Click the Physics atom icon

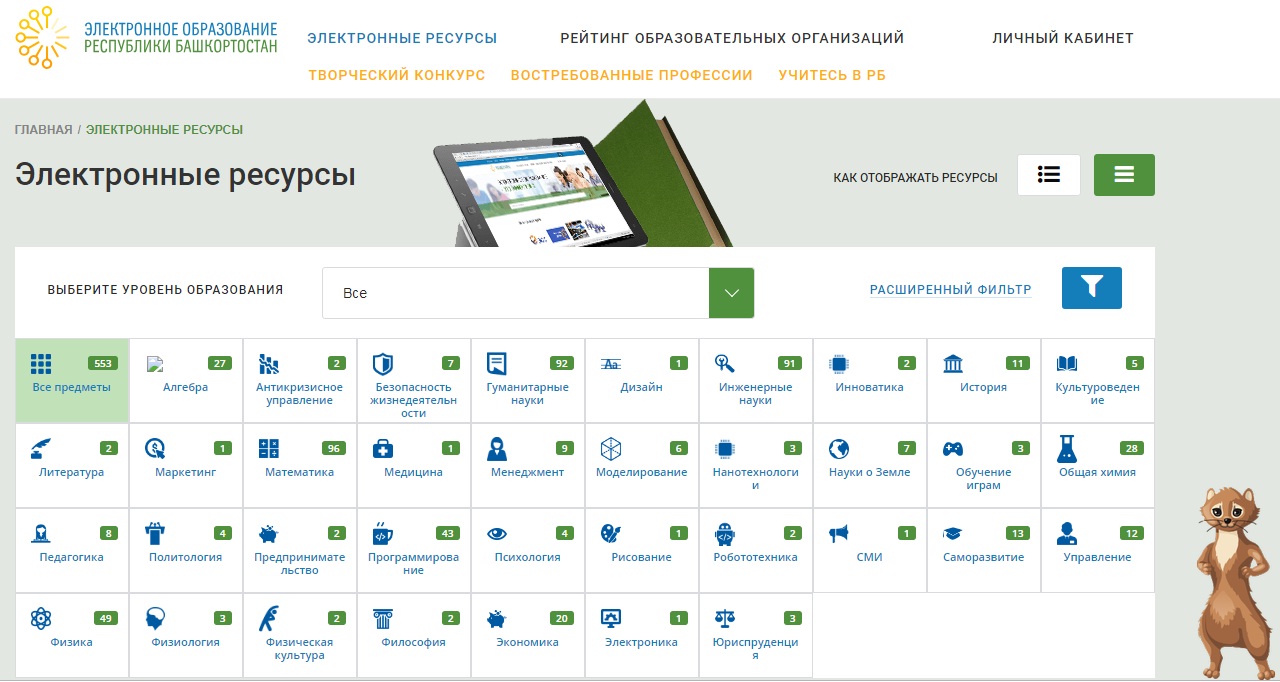click(40, 619)
